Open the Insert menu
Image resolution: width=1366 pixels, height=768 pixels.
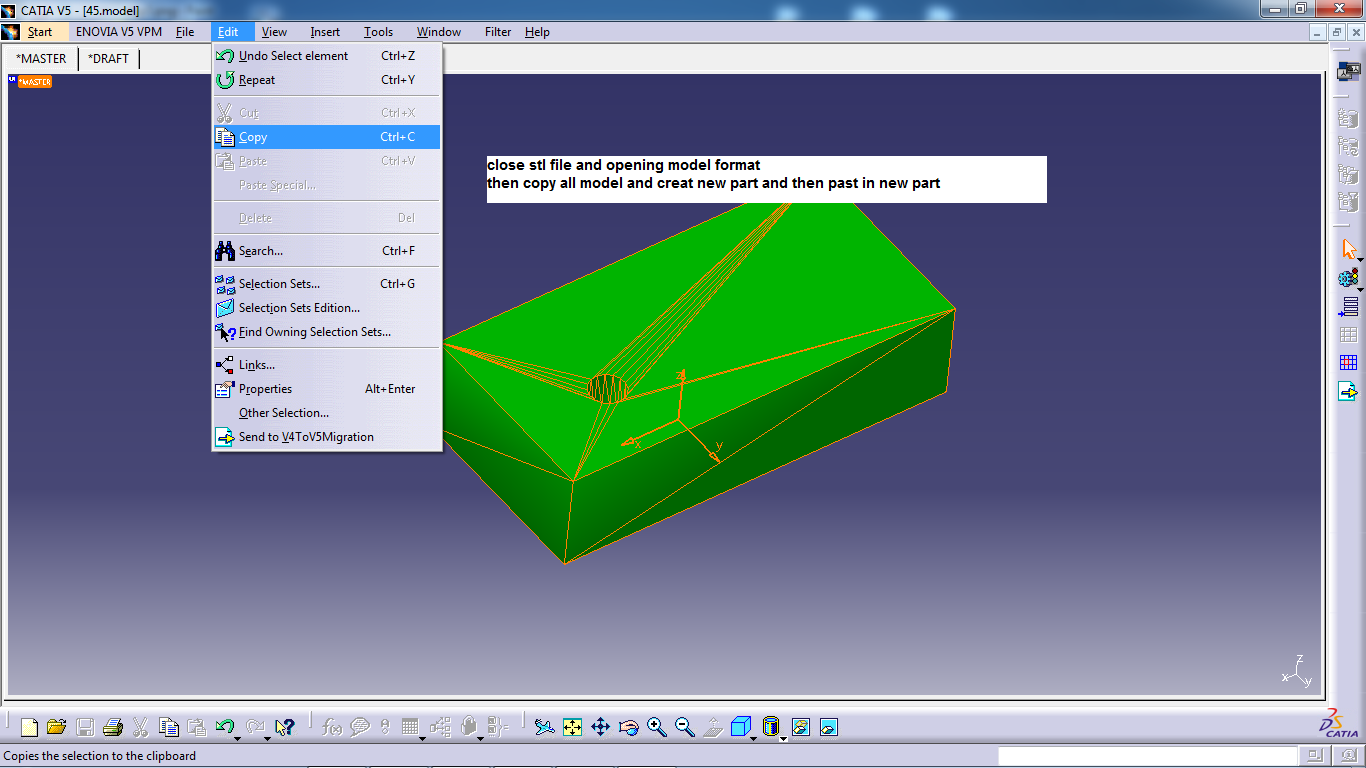pos(325,32)
